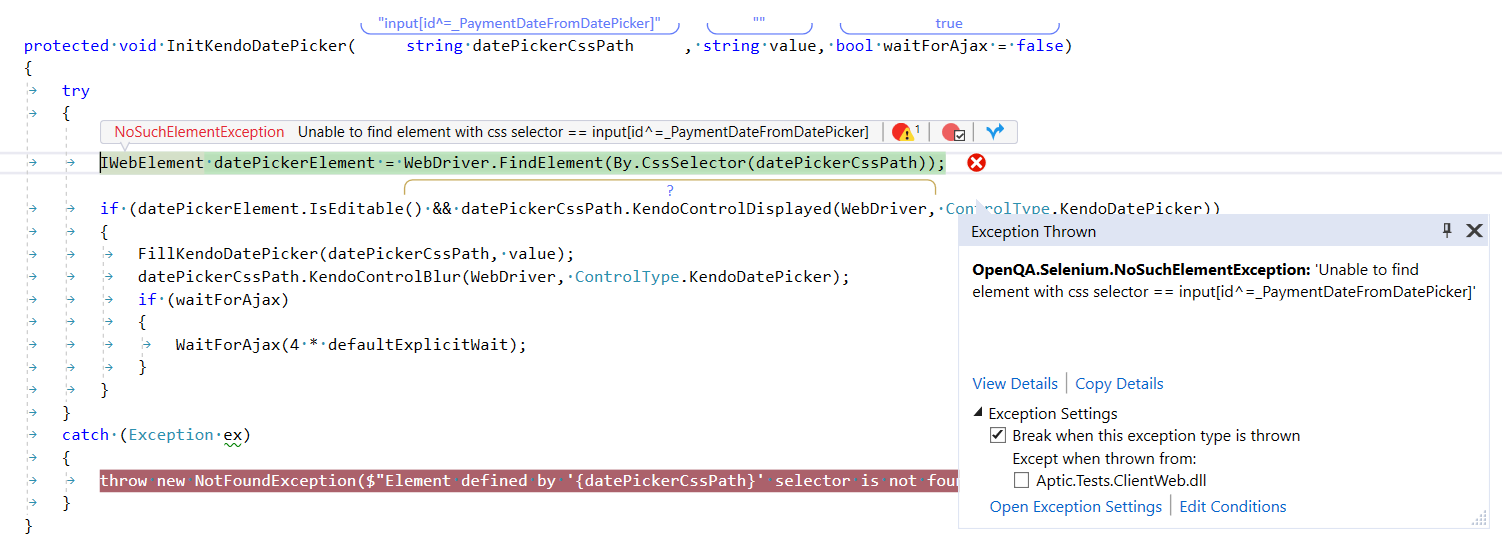This screenshot has height=543, width=1502.
Task: Check the Aptic.Tests.ClientWeb.dll exception checkbox
Action: pos(1021,480)
